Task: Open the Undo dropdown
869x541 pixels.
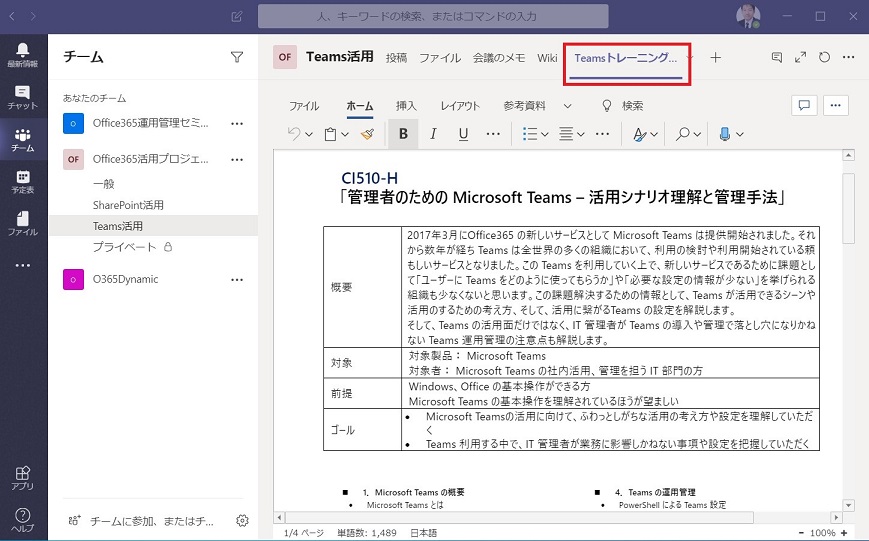Action: (x=309, y=134)
